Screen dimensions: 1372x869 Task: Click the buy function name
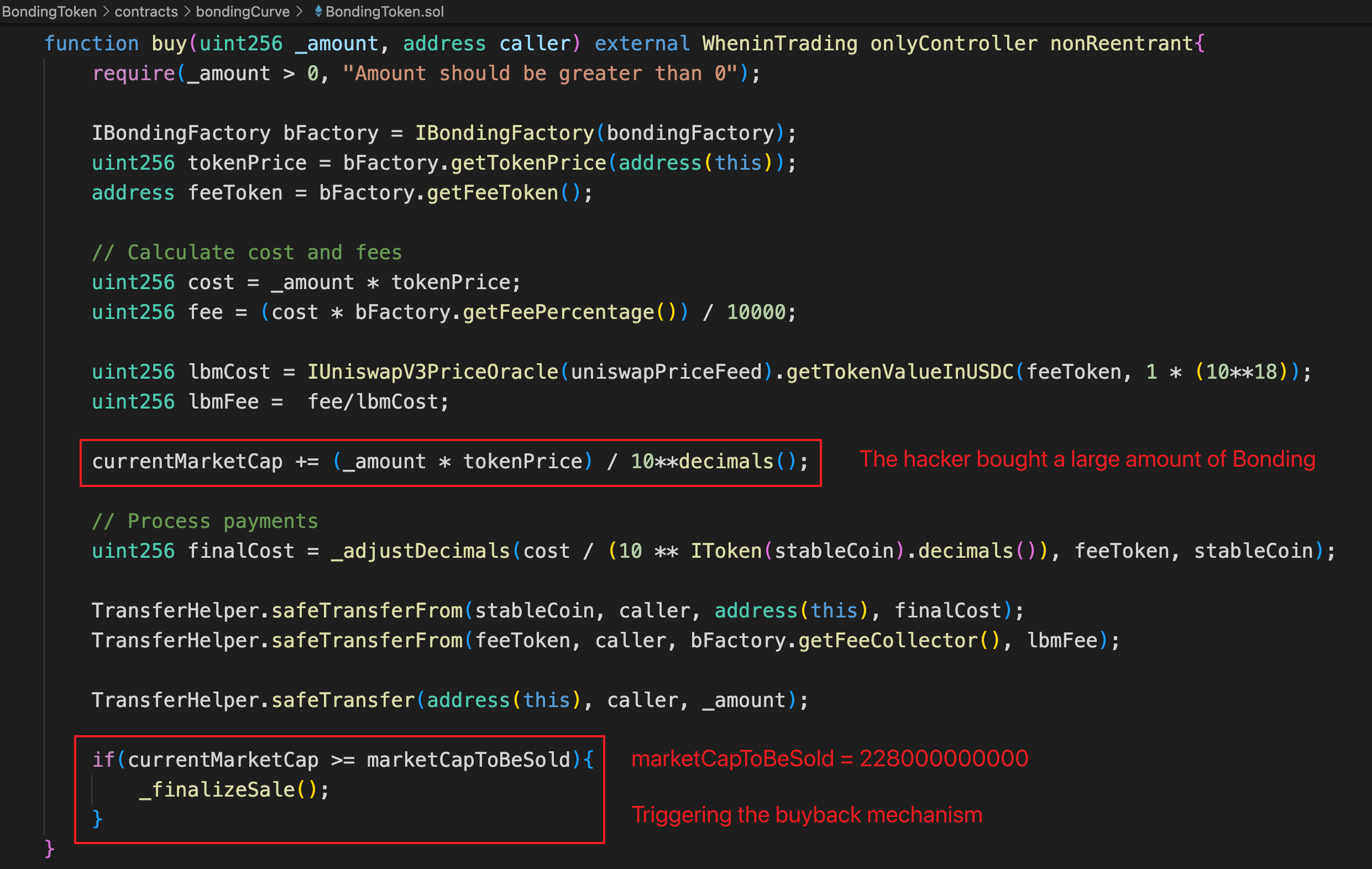(x=169, y=43)
